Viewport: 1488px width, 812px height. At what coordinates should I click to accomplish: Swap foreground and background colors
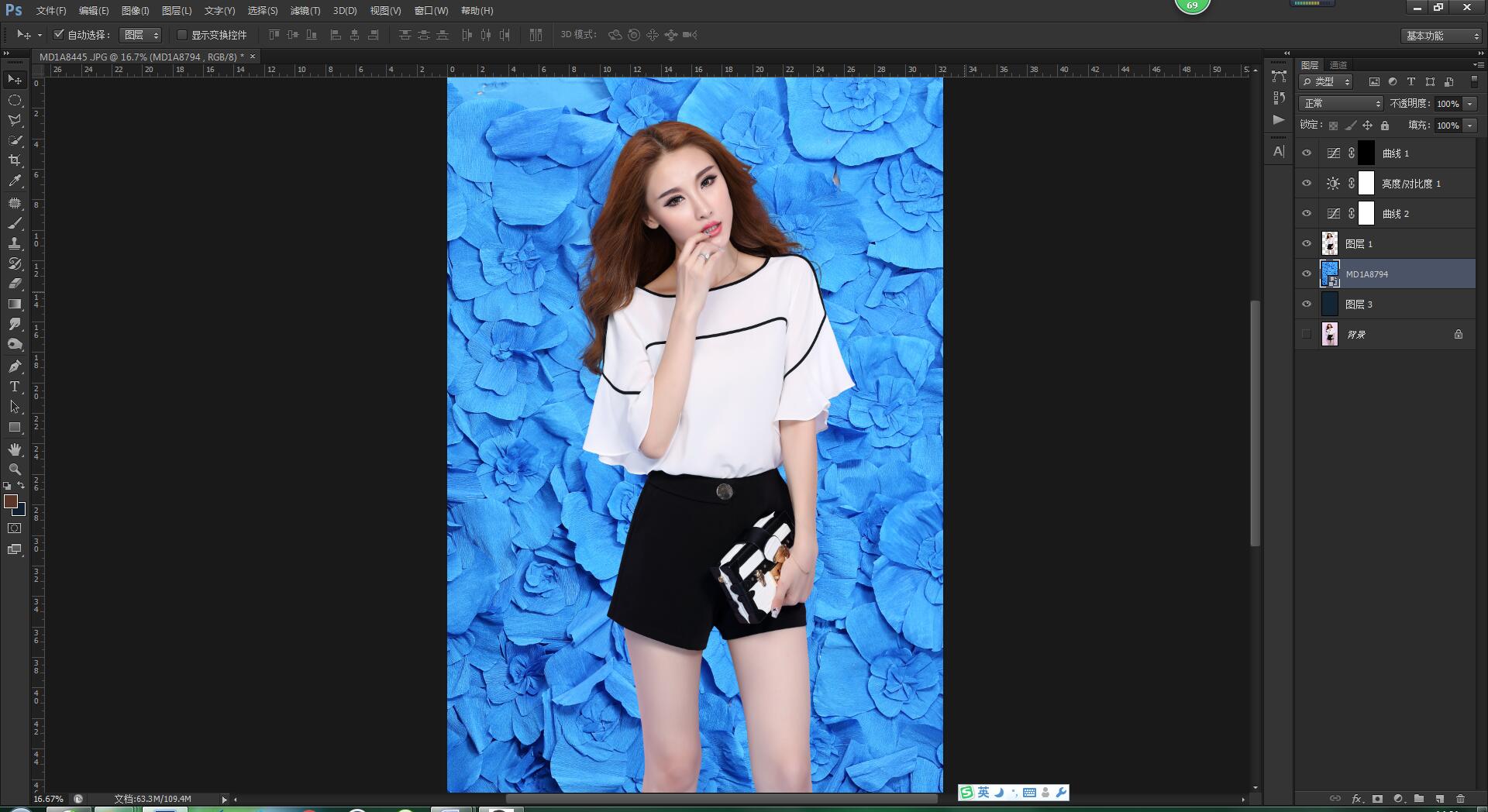(21, 485)
